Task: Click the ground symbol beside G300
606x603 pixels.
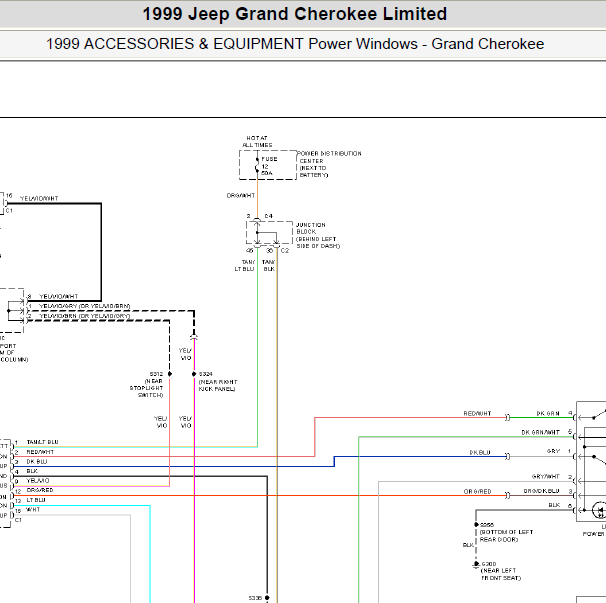Action: pos(476,565)
